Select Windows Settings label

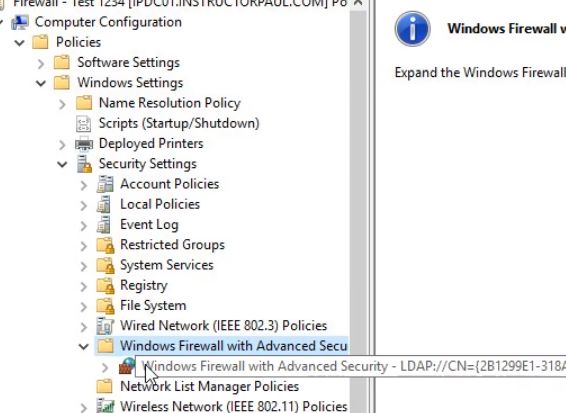pos(130,83)
